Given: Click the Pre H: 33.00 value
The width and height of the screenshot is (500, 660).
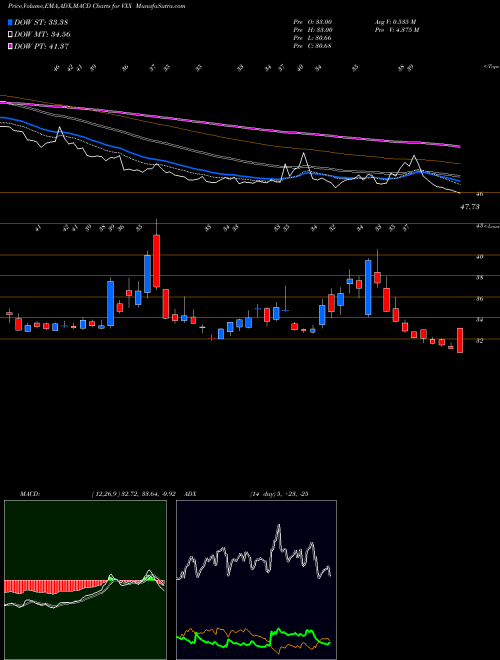Looking at the screenshot, I should click(313, 30).
